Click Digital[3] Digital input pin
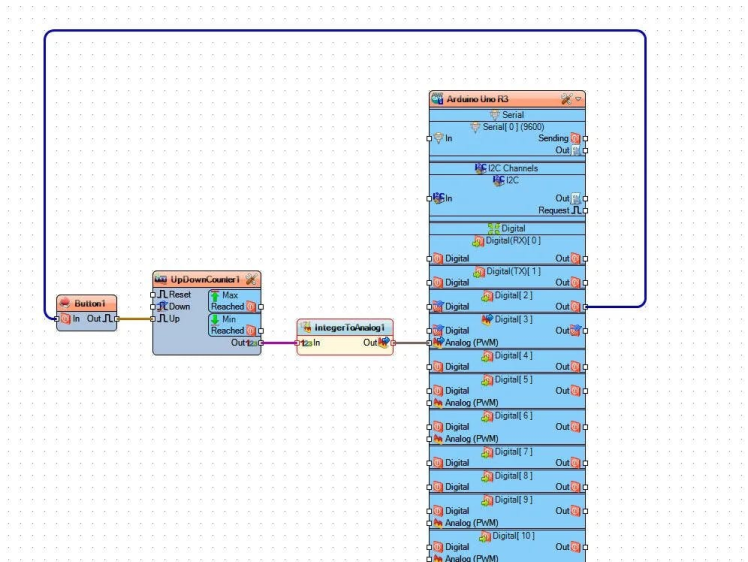Screen dimensions: 748x562 (429, 331)
